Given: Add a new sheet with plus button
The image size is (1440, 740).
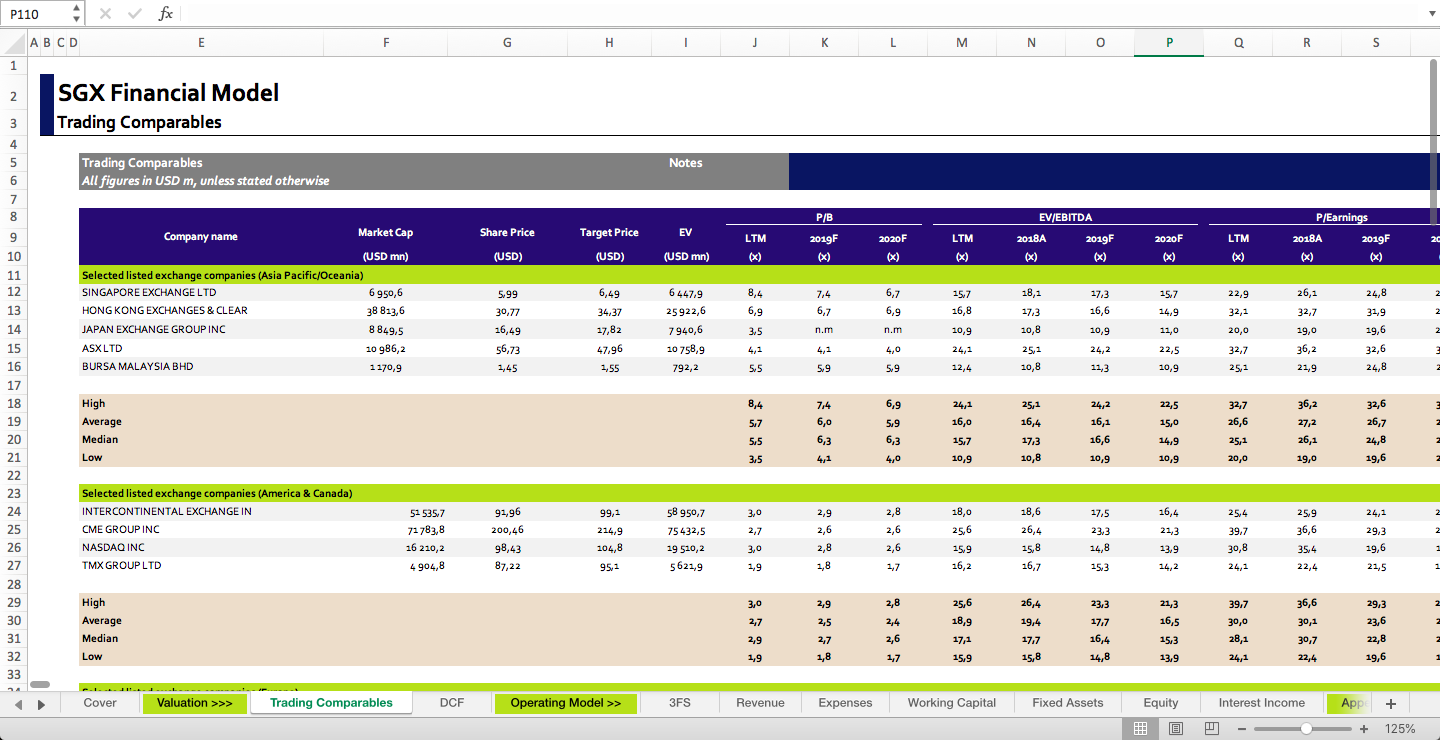Looking at the screenshot, I should point(1390,704).
